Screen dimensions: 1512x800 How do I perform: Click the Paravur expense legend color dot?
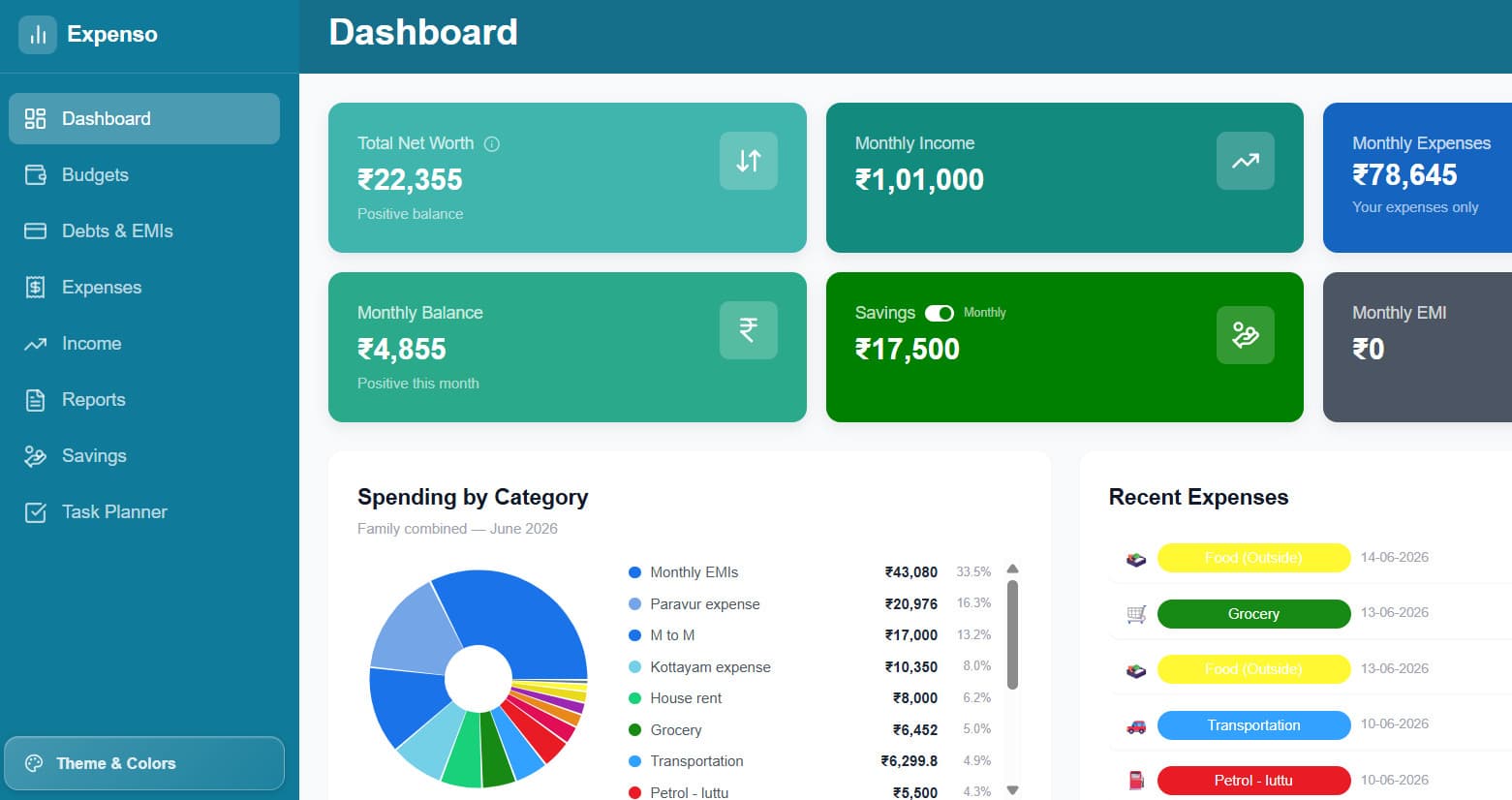pos(634,604)
